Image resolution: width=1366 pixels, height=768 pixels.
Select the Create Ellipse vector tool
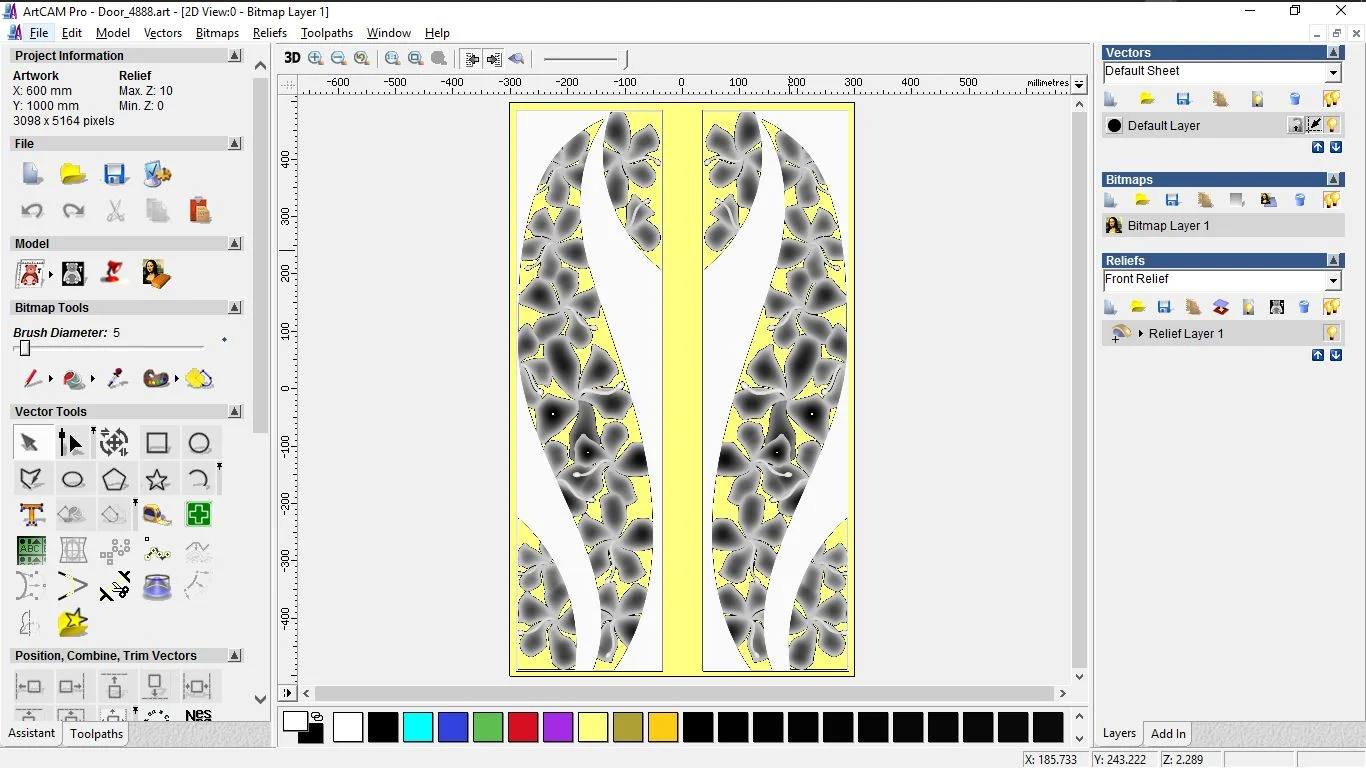pyautogui.click(x=73, y=480)
